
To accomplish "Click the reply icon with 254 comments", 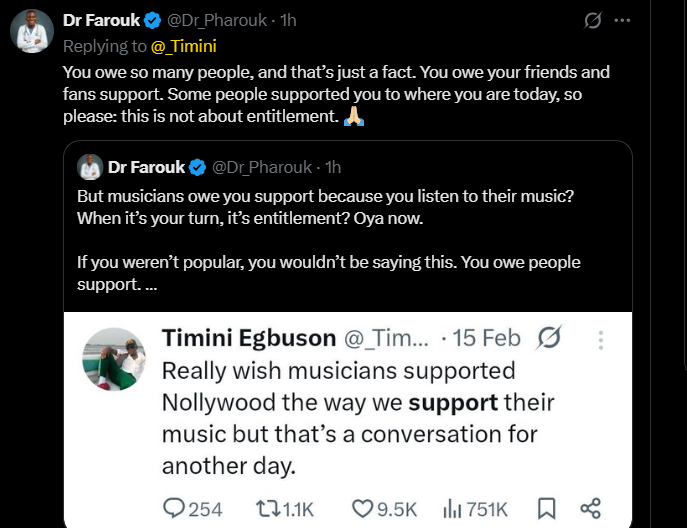I will click(x=176, y=509).
